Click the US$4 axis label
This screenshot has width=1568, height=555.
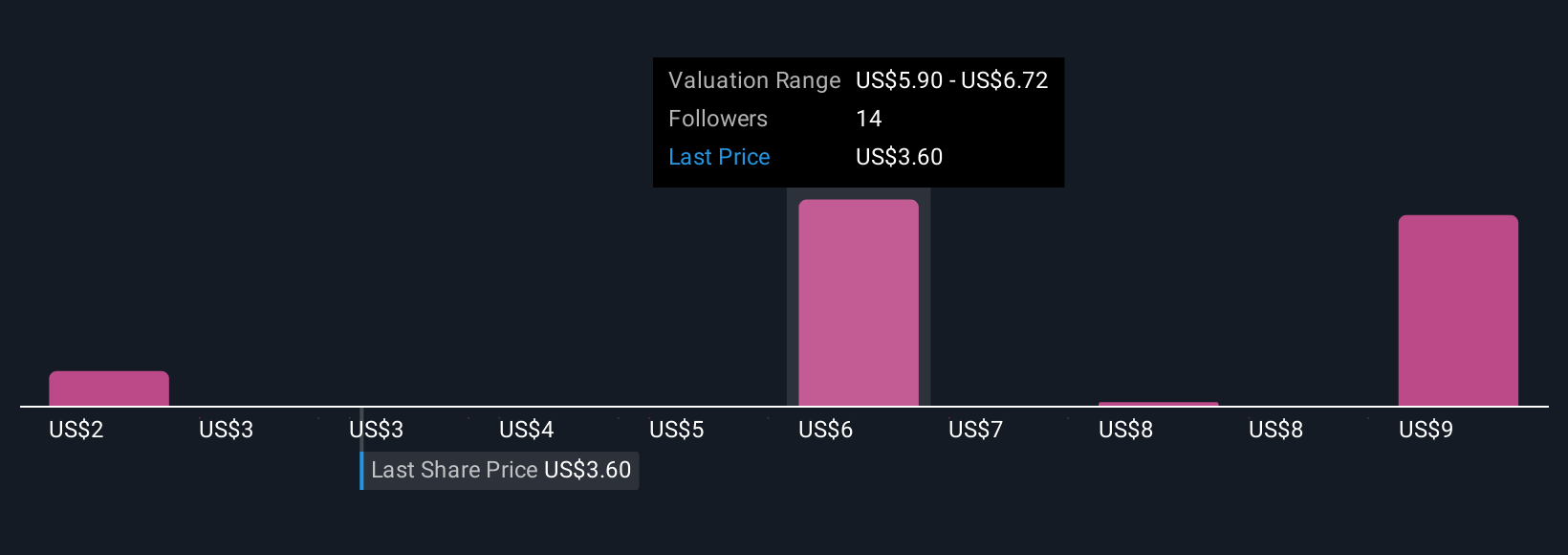click(527, 430)
